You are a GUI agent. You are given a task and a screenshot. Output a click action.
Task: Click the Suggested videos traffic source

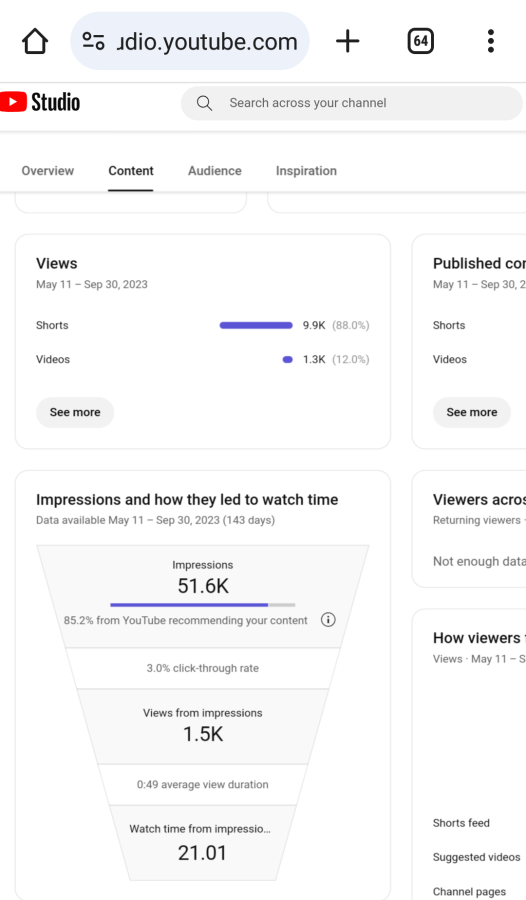point(477,858)
